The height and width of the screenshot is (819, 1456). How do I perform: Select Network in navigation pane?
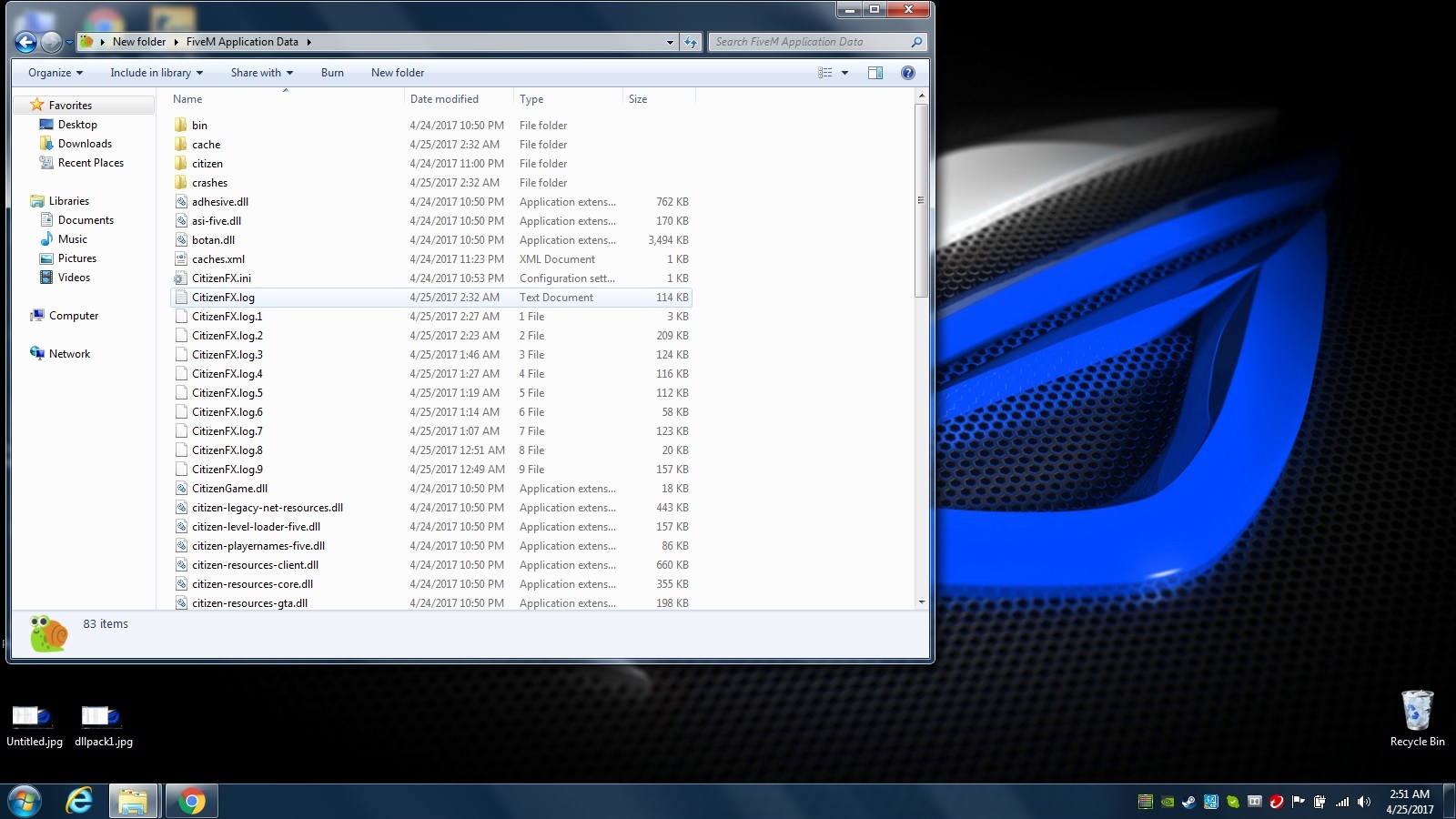tap(69, 354)
